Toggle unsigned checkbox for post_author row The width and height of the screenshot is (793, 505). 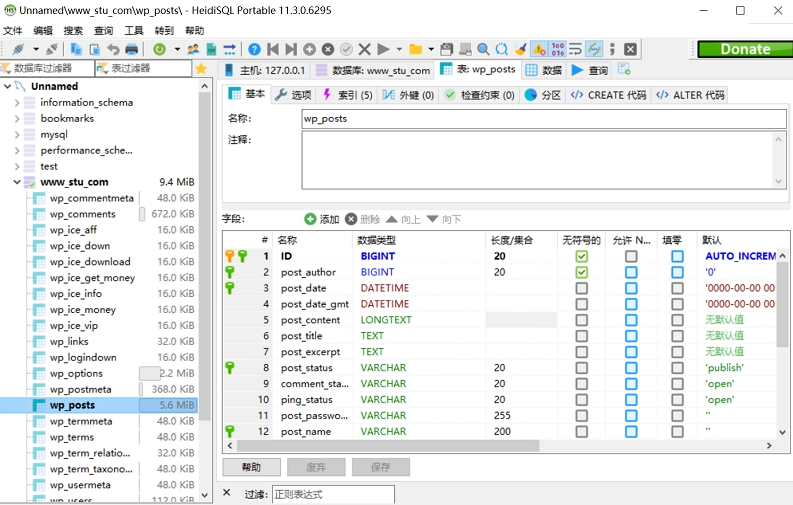click(x=582, y=272)
